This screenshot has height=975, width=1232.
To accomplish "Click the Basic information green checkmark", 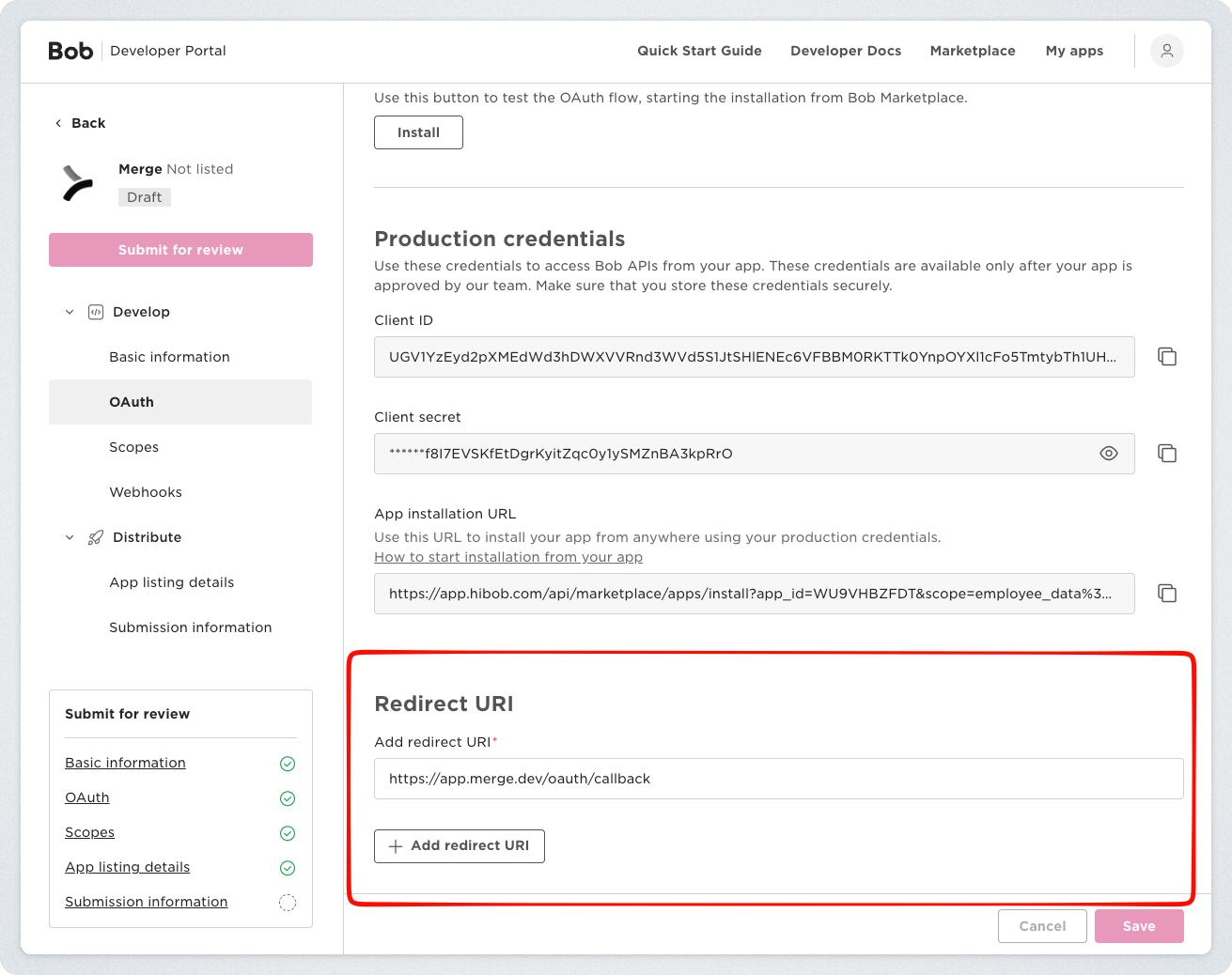I will [x=288, y=764].
